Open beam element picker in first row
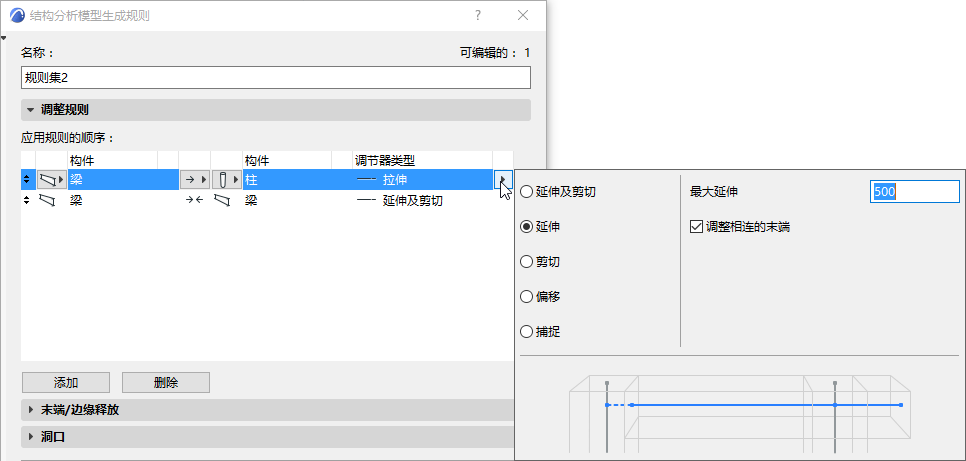 [x=52, y=180]
